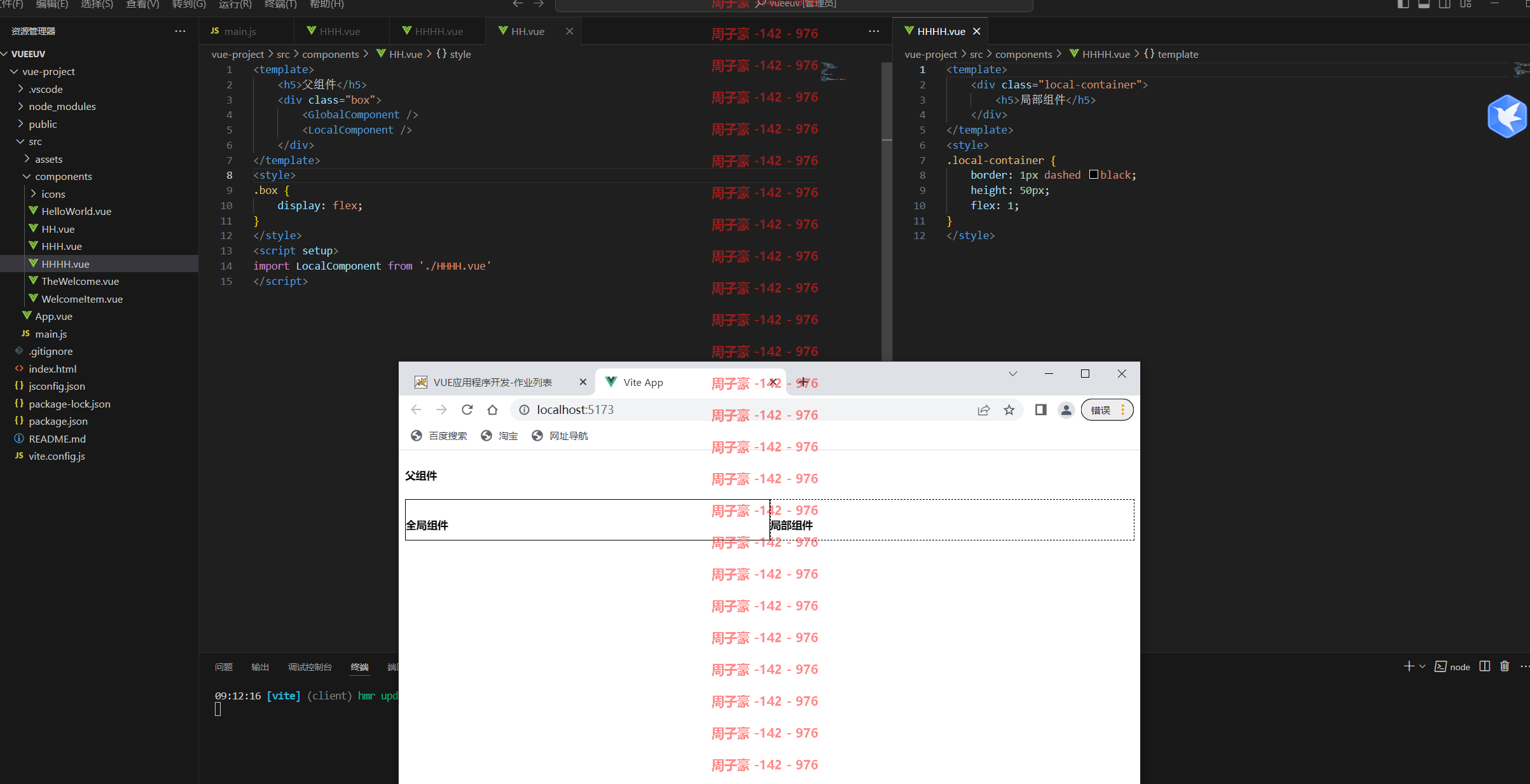This screenshot has height=784, width=1530.
Task: Expand public folder
Action: [99, 124]
